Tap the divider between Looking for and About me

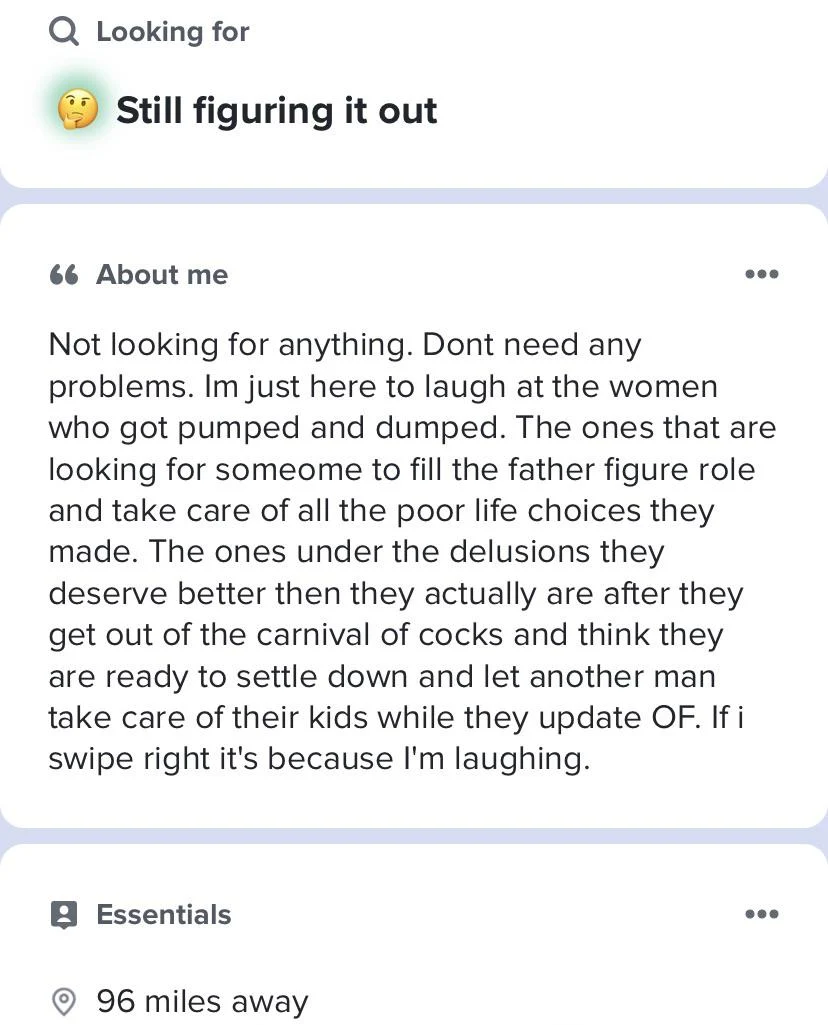(414, 196)
